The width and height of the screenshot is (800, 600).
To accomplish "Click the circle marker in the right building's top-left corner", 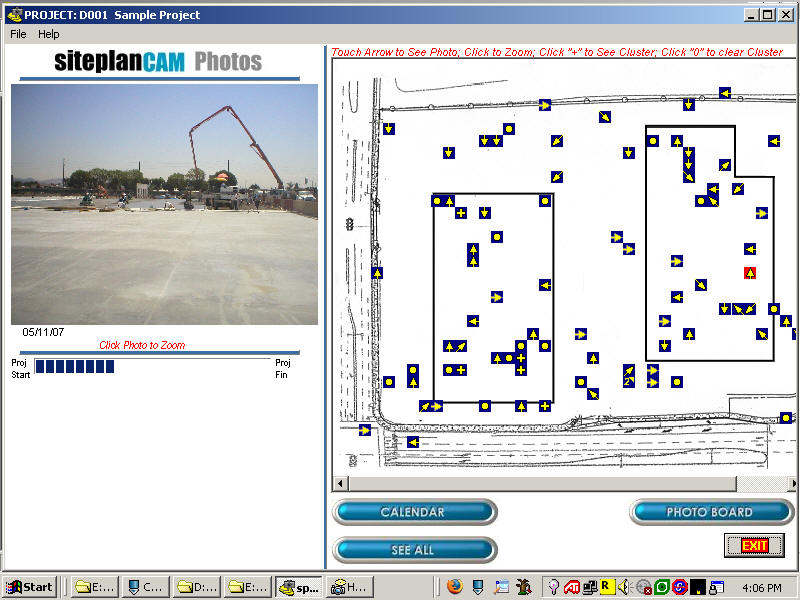I will [653, 141].
